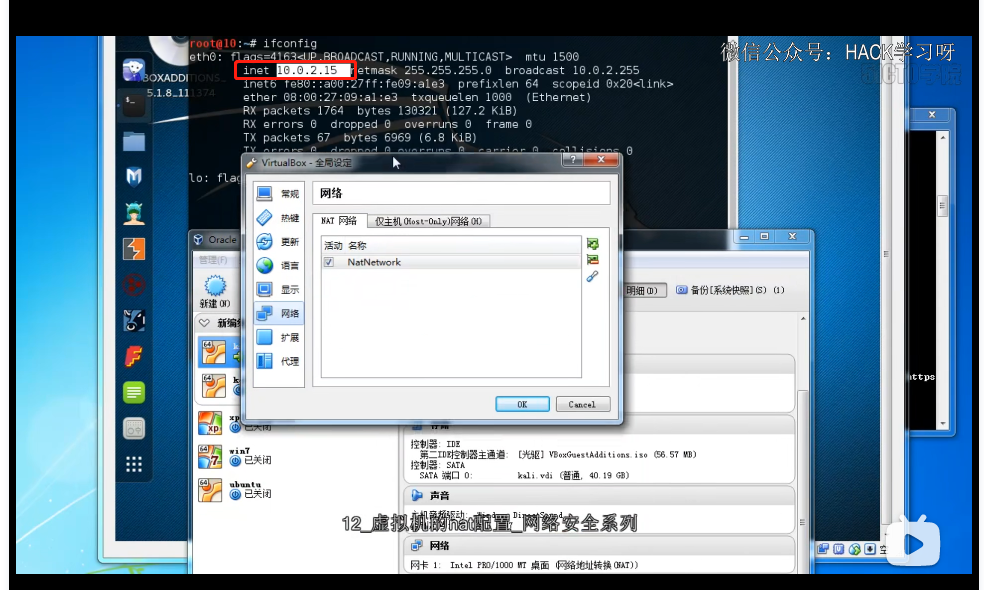Open 常规 (General) settings category
Viewport: 984px width, 590px height.
[279, 194]
